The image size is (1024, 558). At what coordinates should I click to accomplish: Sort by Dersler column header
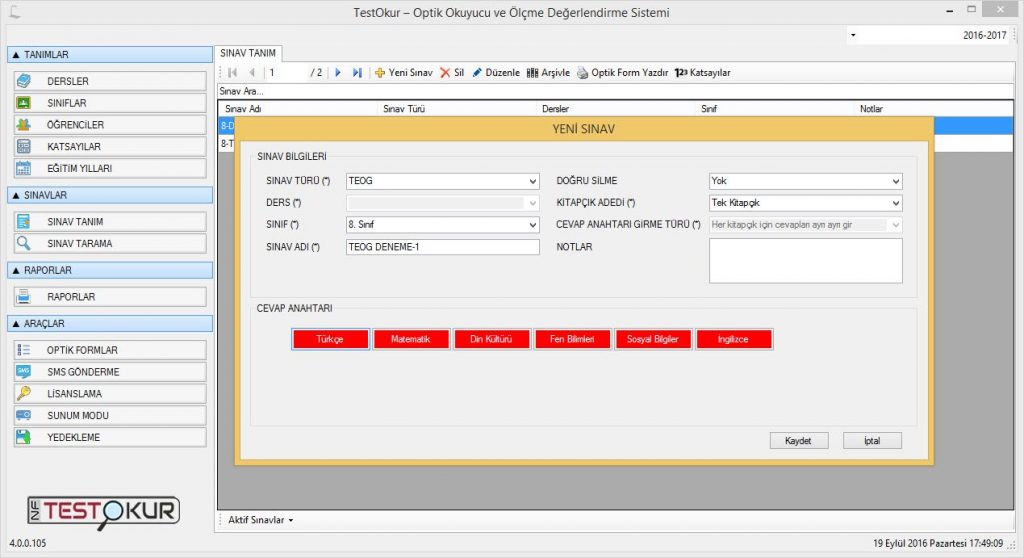coord(616,108)
